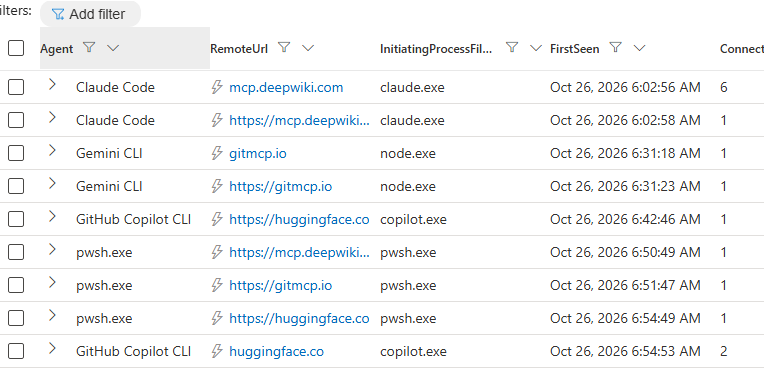
Task: Click lightning icon in Gemini CLI 6:31:23 row
Action: [x=217, y=186]
